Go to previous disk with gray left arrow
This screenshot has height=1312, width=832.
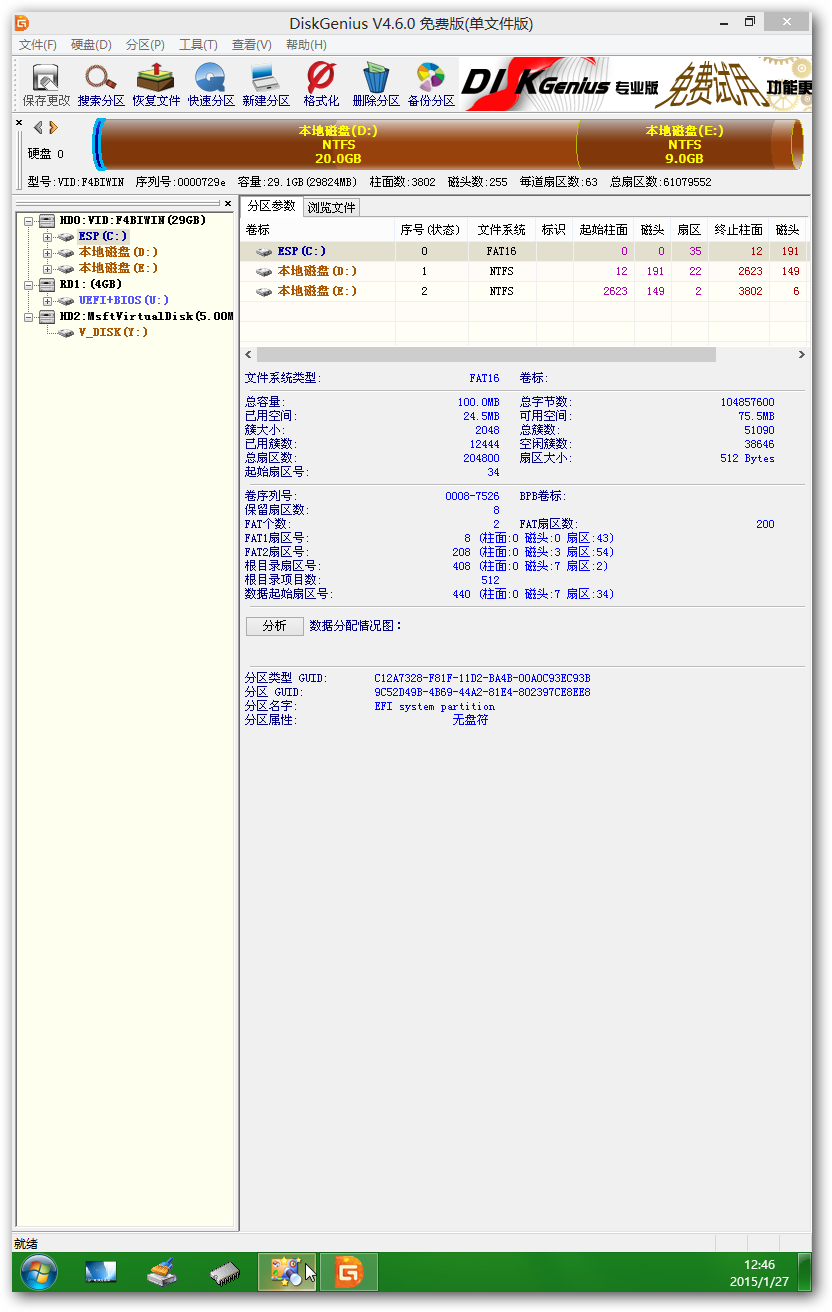[x=38, y=127]
